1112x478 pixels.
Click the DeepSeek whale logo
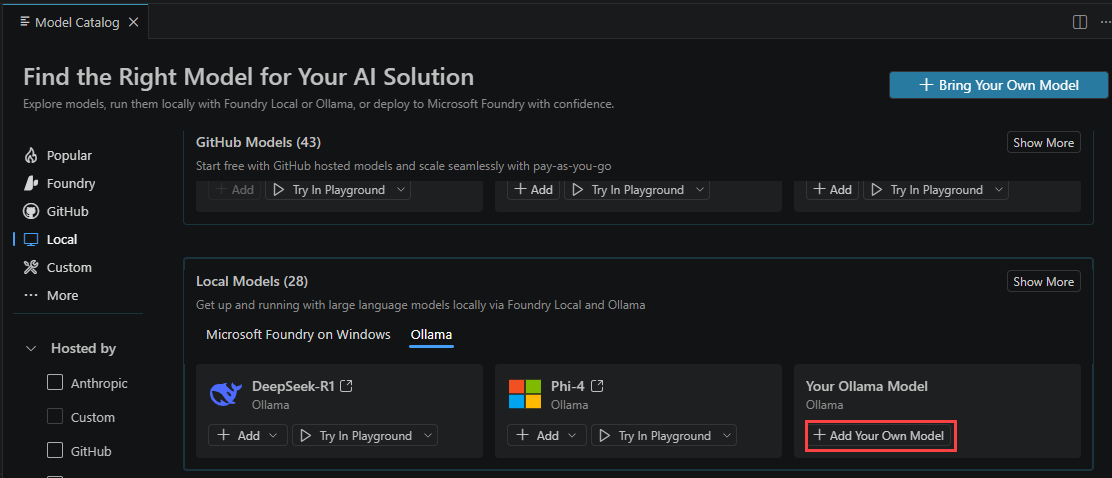tap(226, 394)
